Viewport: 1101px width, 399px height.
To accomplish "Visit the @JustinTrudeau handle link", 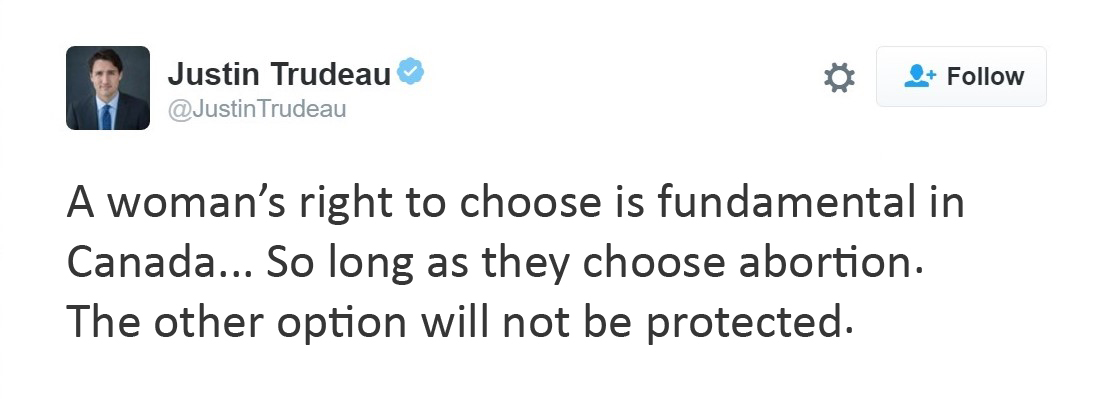I will pos(257,110).
